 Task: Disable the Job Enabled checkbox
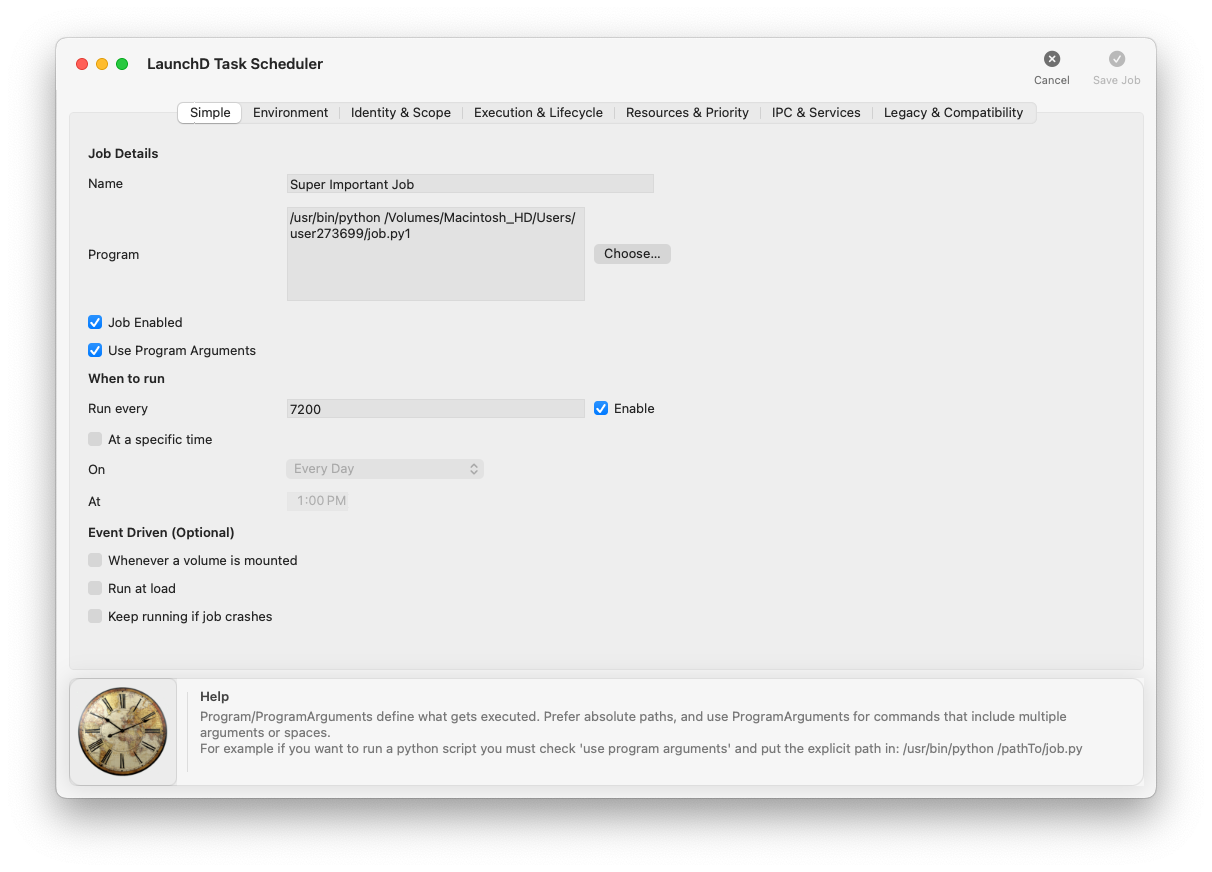coord(94,322)
